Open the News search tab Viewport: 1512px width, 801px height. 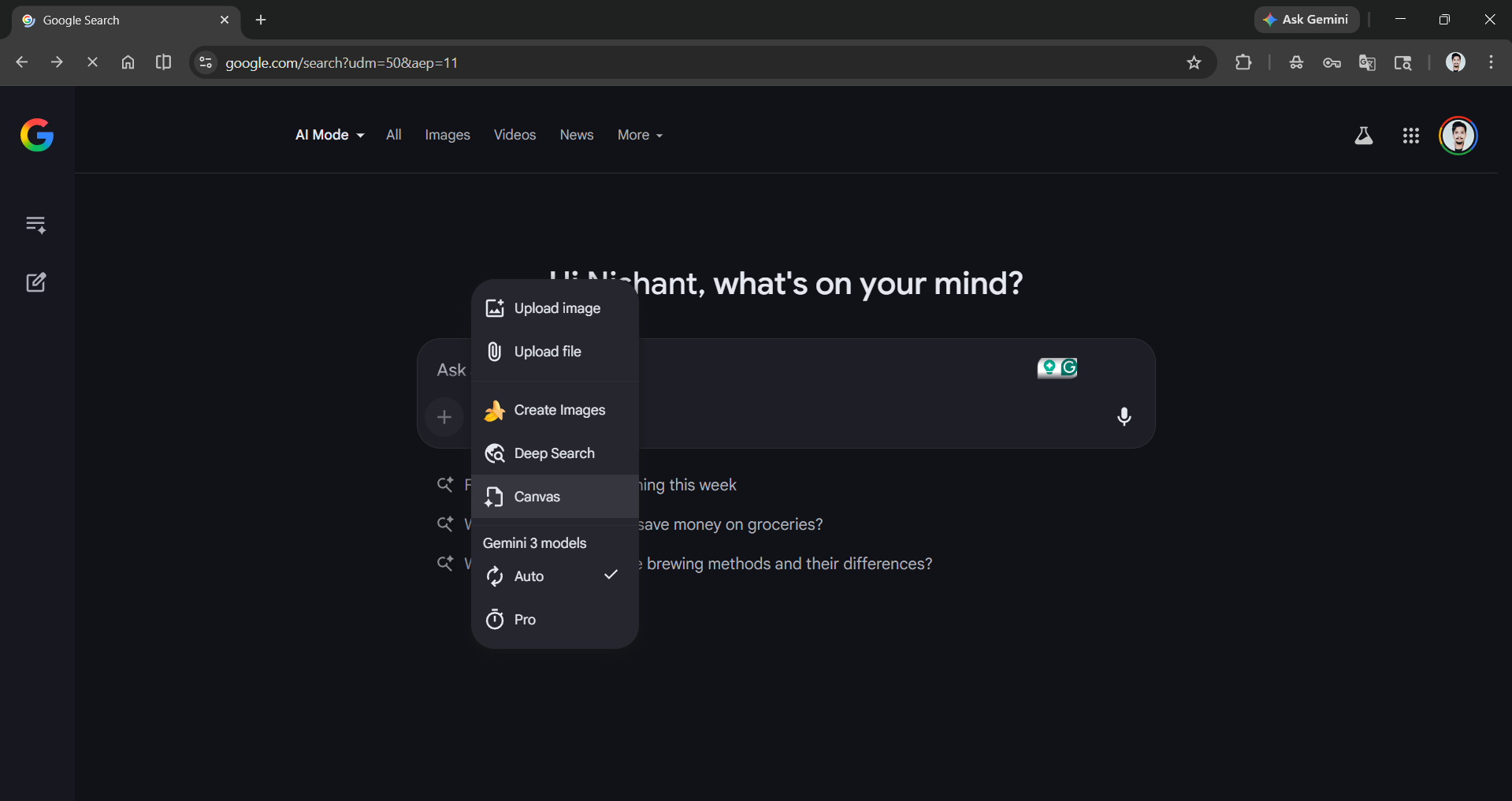[576, 135]
